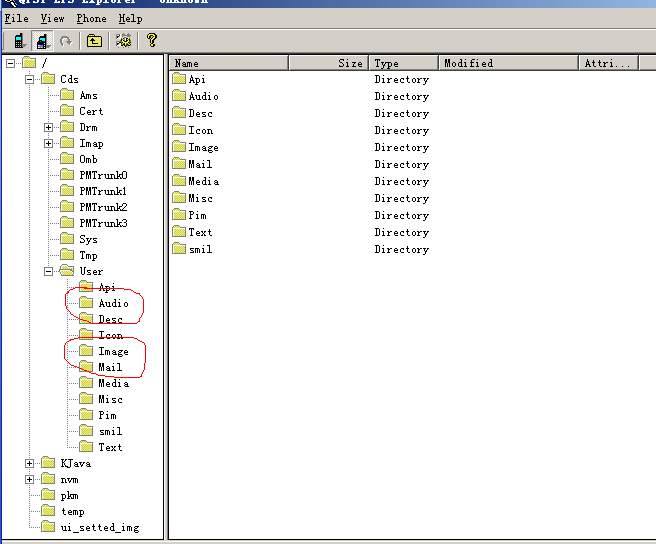Sort list by Modified column header
The height and width of the screenshot is (544, 656).
point(508,63)
